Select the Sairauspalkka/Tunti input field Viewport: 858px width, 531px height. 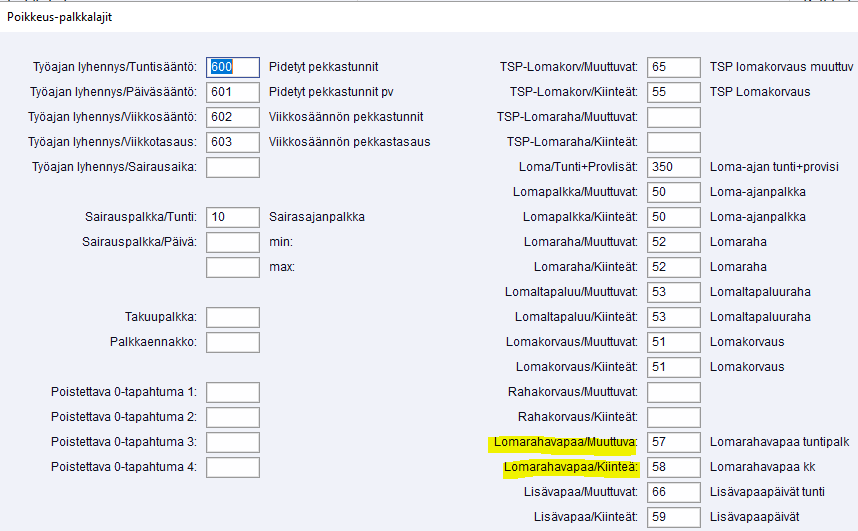(x=232, y=217)
